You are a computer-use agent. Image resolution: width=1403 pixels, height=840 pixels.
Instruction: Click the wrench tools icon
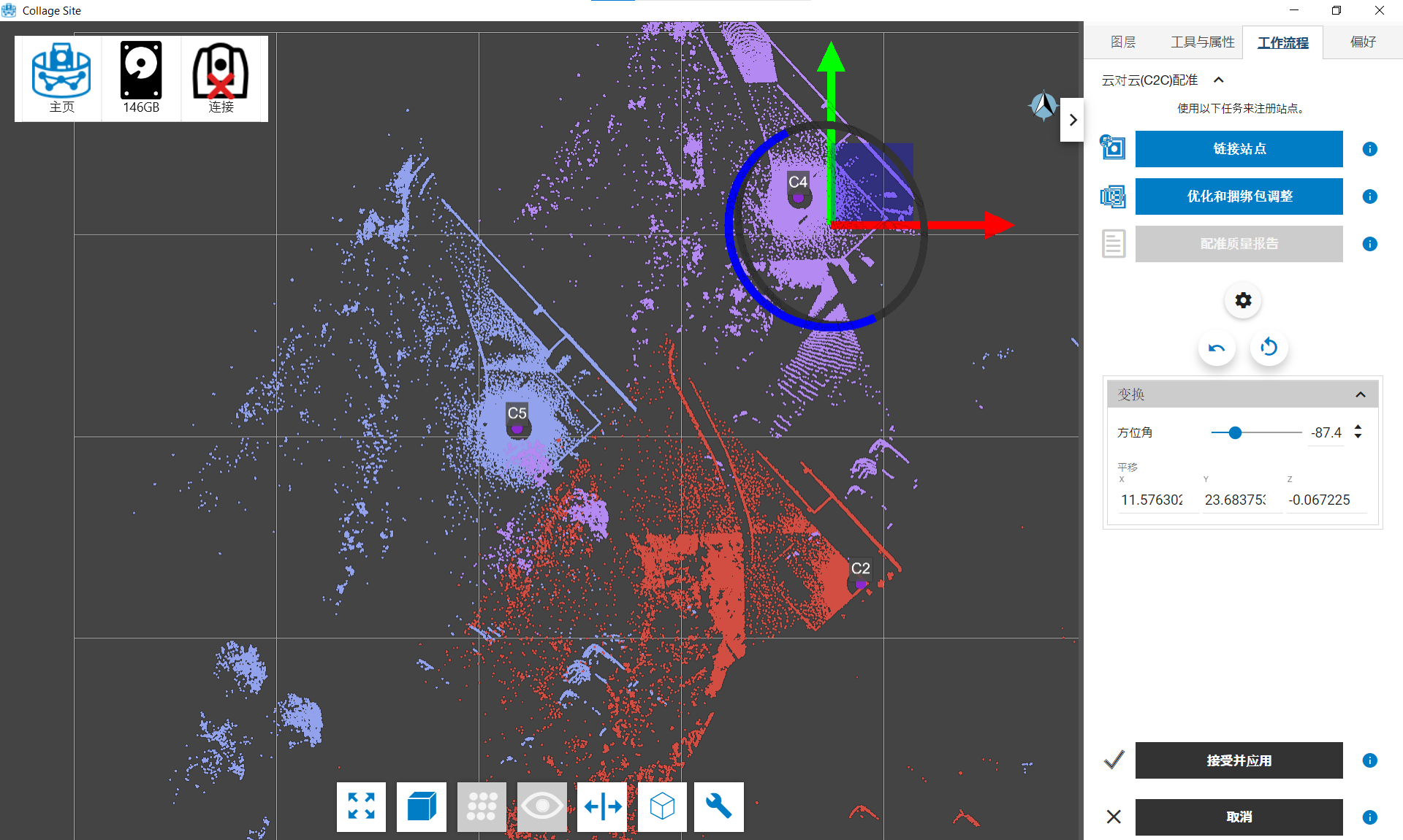(x=718, y=806)
